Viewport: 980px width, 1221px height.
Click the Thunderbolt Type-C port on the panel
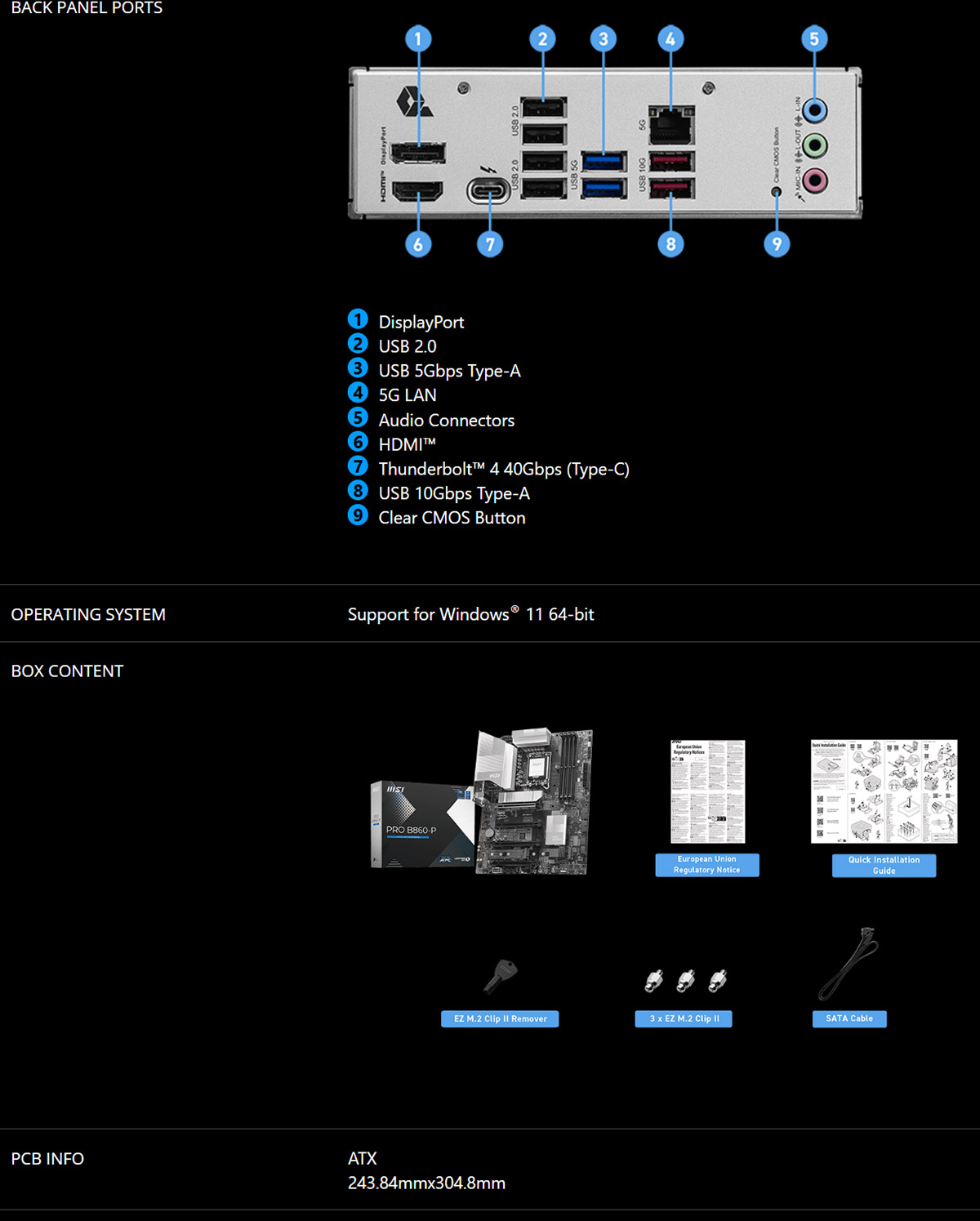[489, 191]
